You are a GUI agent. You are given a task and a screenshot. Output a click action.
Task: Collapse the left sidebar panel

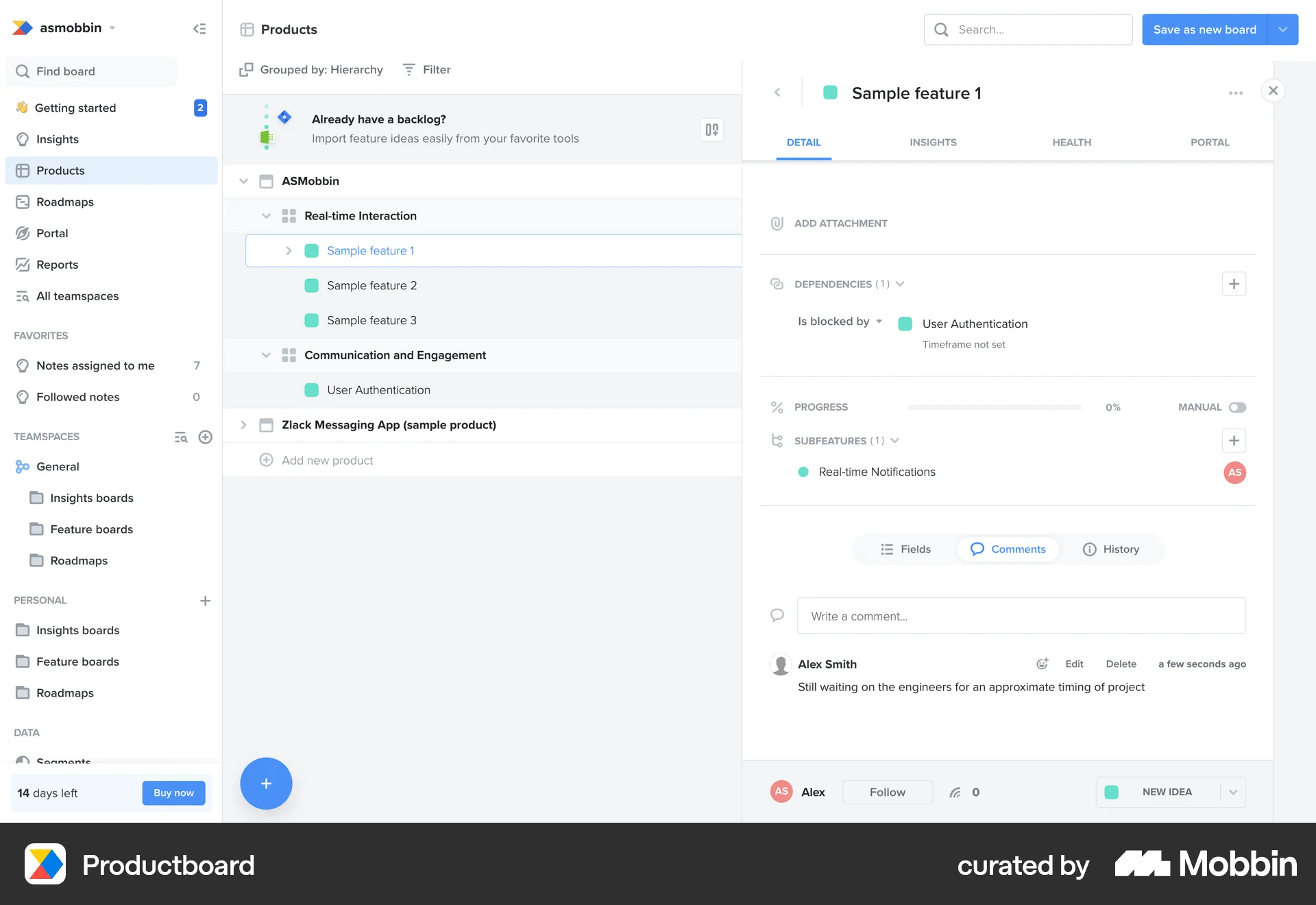199,28
